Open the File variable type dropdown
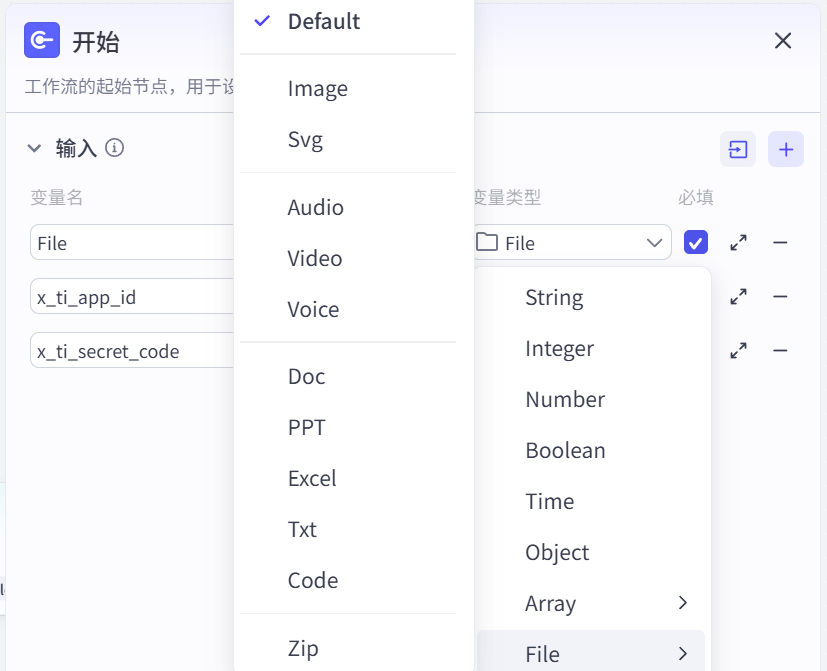 pos(570,242)
